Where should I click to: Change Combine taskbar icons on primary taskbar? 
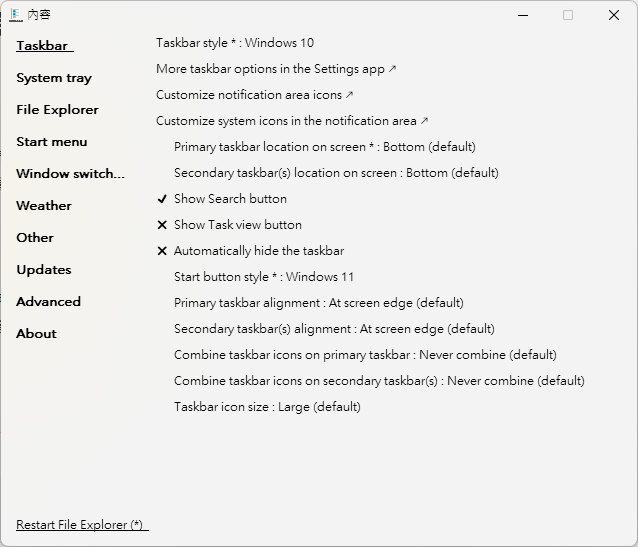[365, 355]
